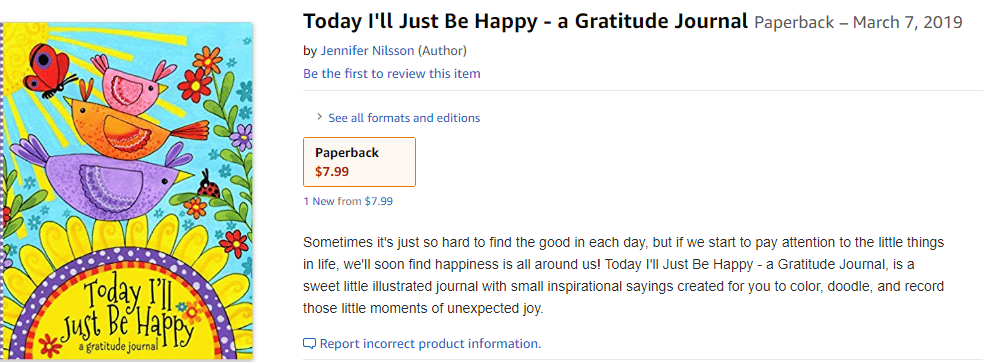Click Report incorrect product information text
The height and width of the screenshot is (362, 983).
click(x=430, y=344)
